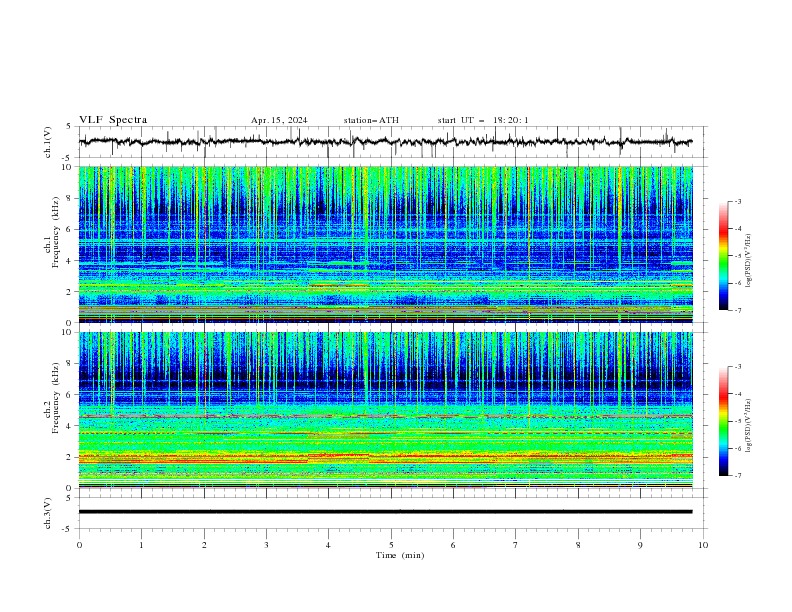Click the 'station=ATH' label

point(371,120)
